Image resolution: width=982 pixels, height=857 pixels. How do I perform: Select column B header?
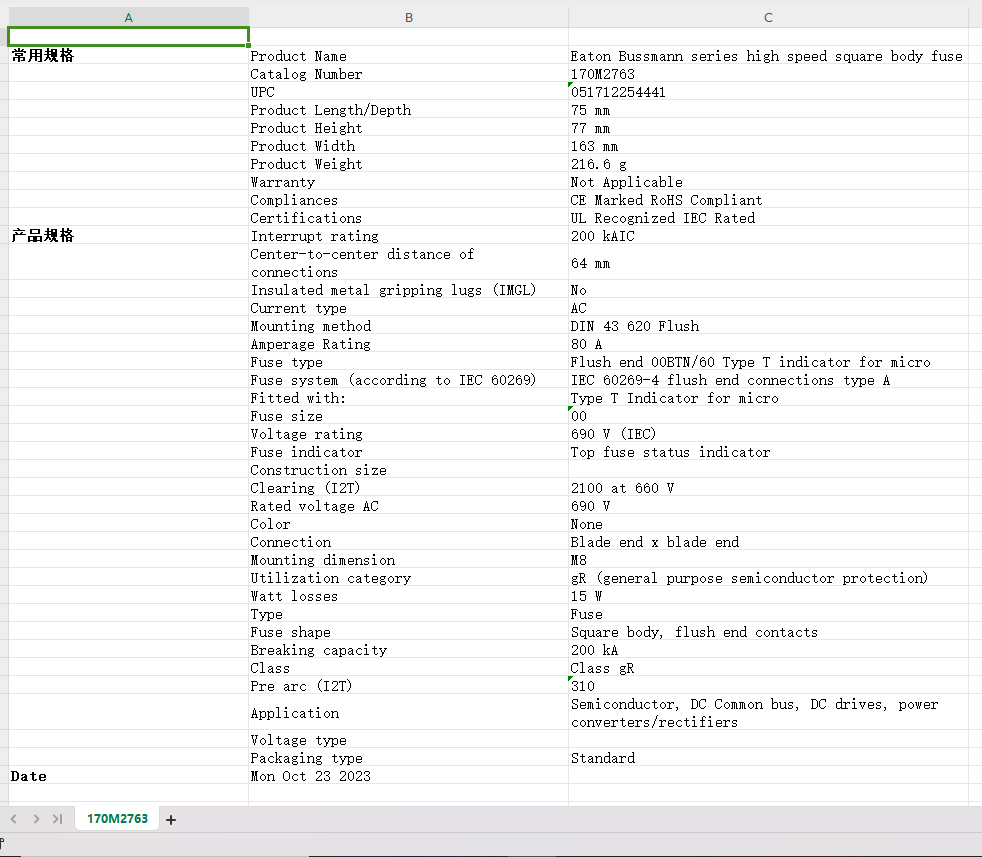(x=408, y=18)
